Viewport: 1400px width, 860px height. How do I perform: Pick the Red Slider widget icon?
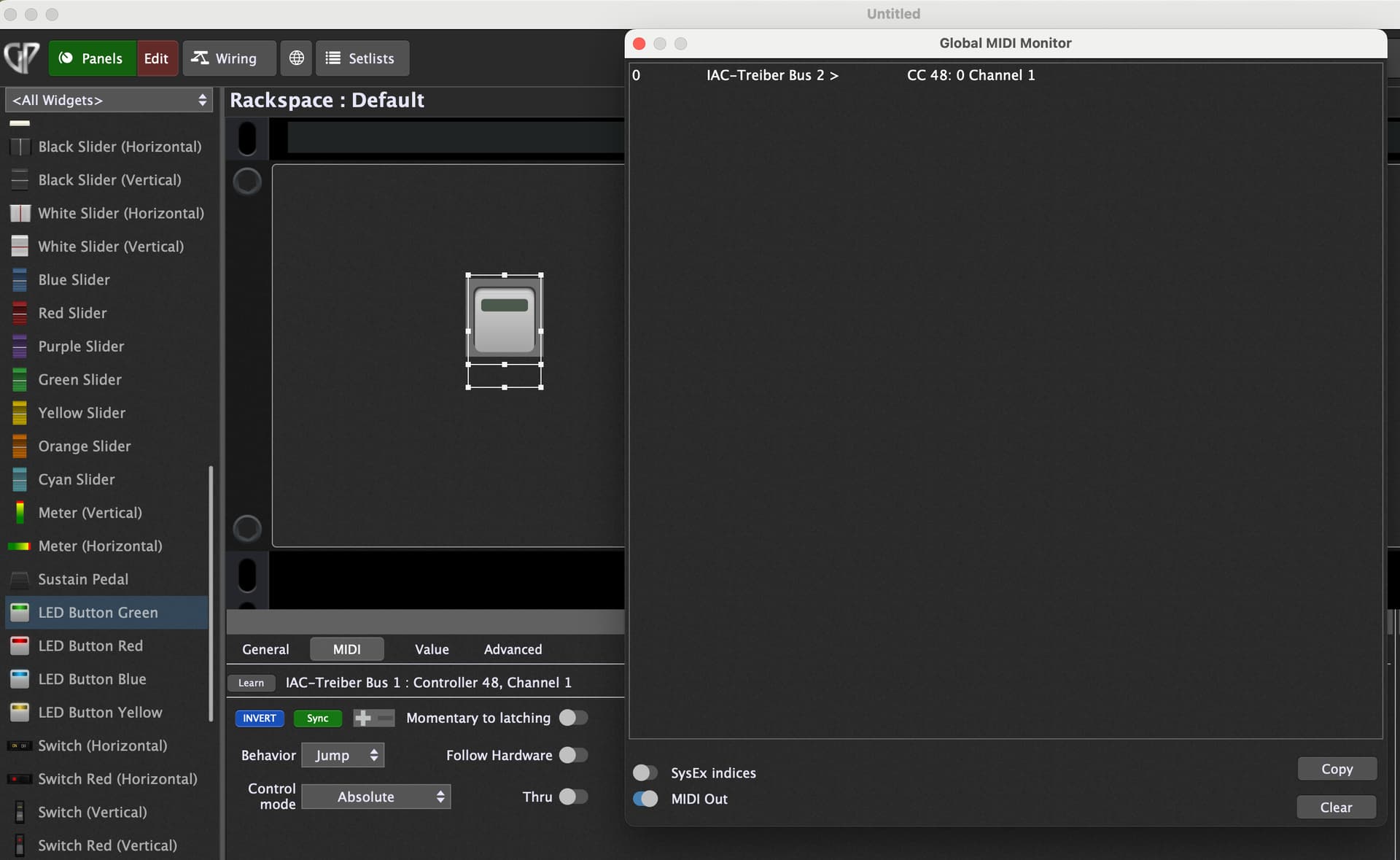[x=20, y=313]
